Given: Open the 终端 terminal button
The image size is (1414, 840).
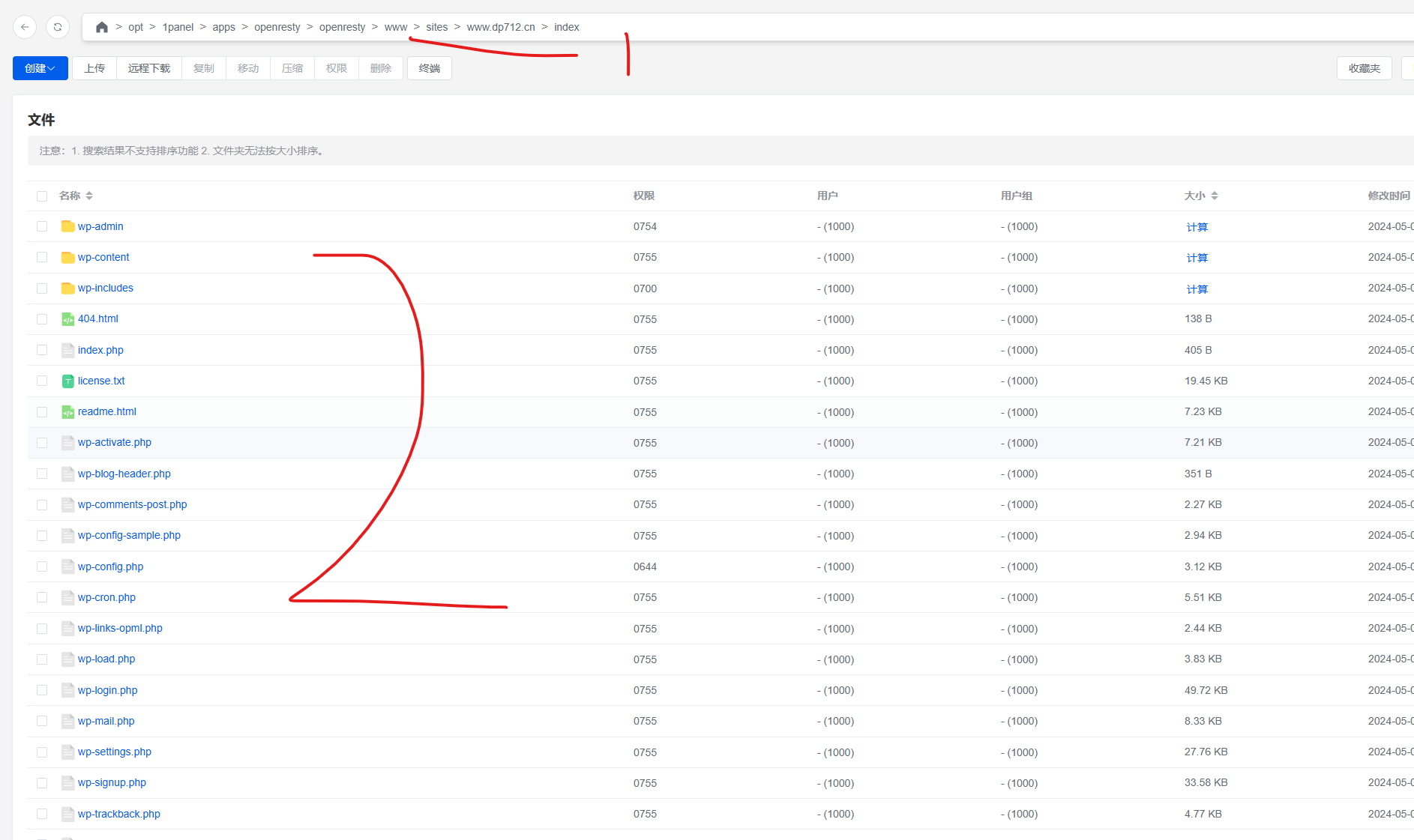Looking at the screenshot, I should [x=429, y=68].
